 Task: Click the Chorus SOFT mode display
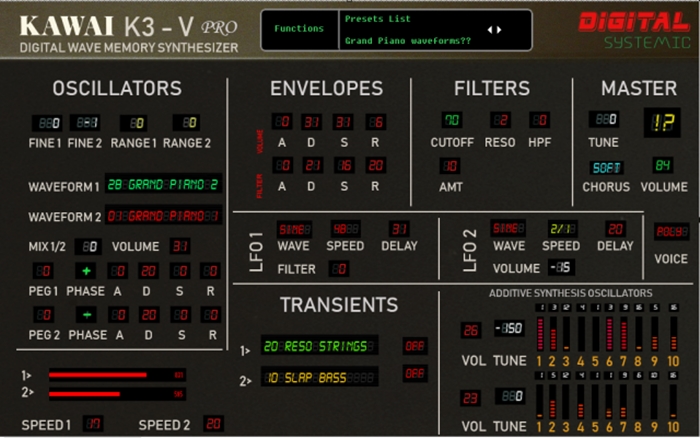[x=606, y=166]
